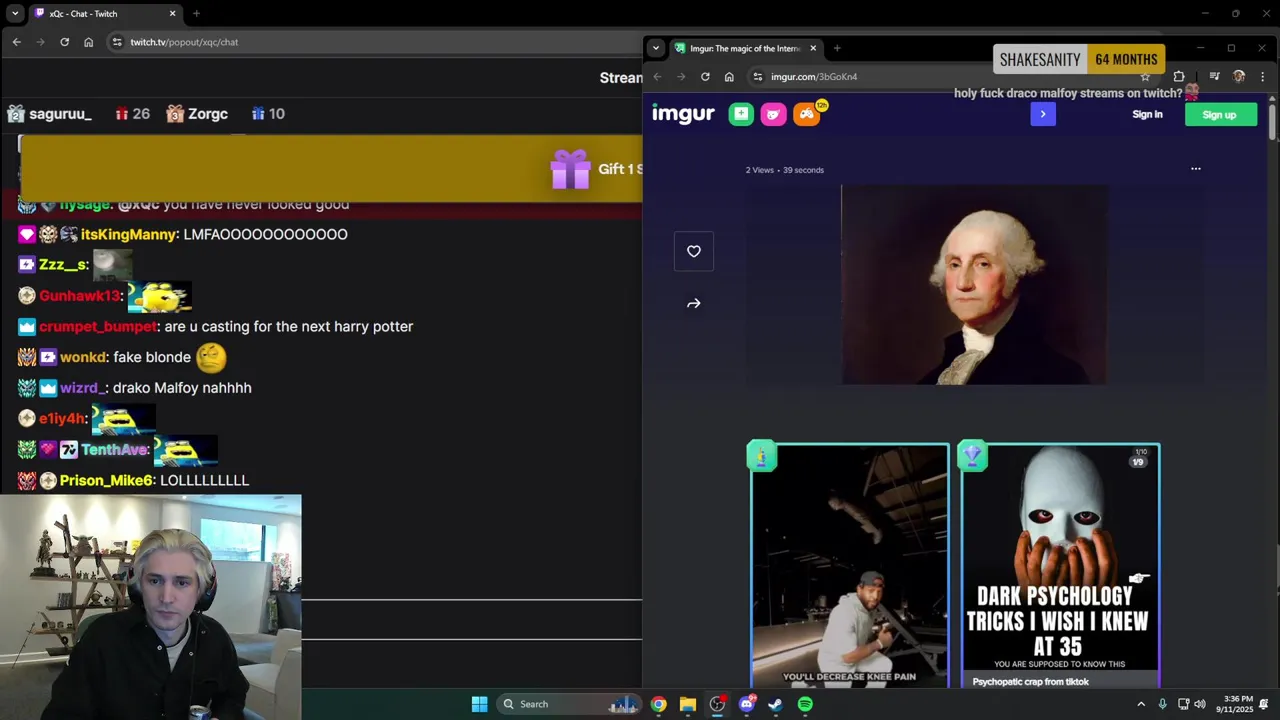Go to home in the Imgur browser window
This screenshot has height=720, width=1280.
pyautogui.click(x=729, y=77)
